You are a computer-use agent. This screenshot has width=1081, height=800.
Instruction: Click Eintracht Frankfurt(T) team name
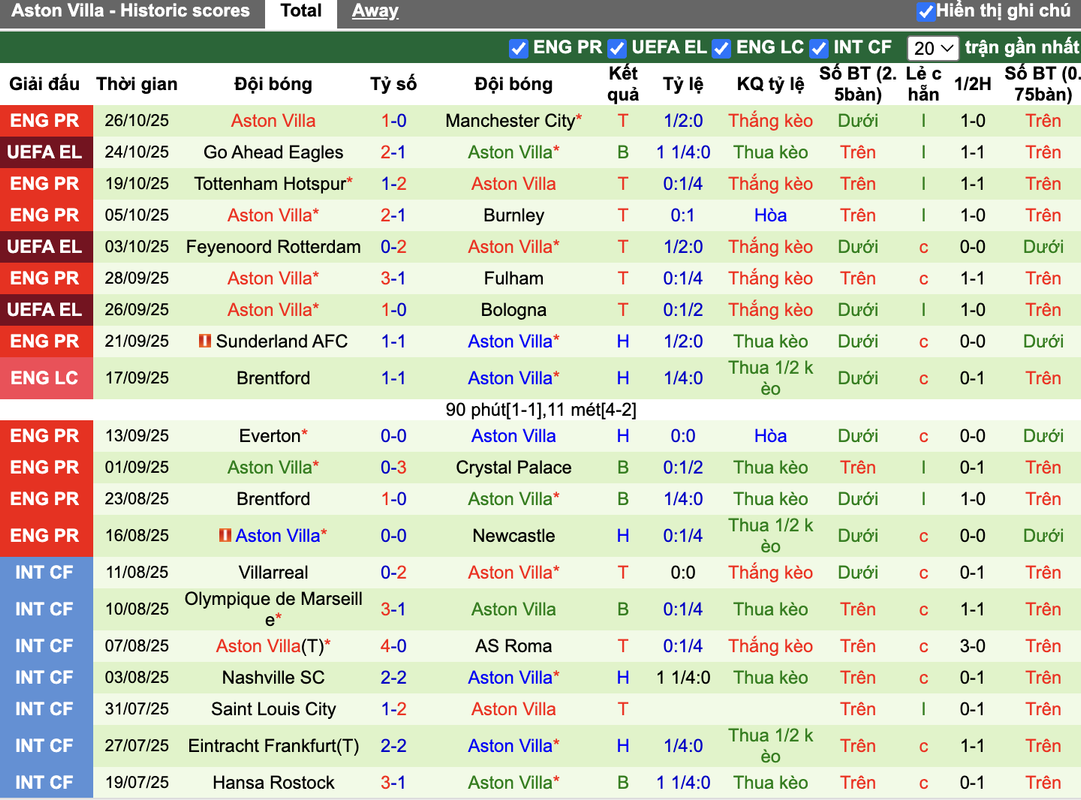coord(273,746)
